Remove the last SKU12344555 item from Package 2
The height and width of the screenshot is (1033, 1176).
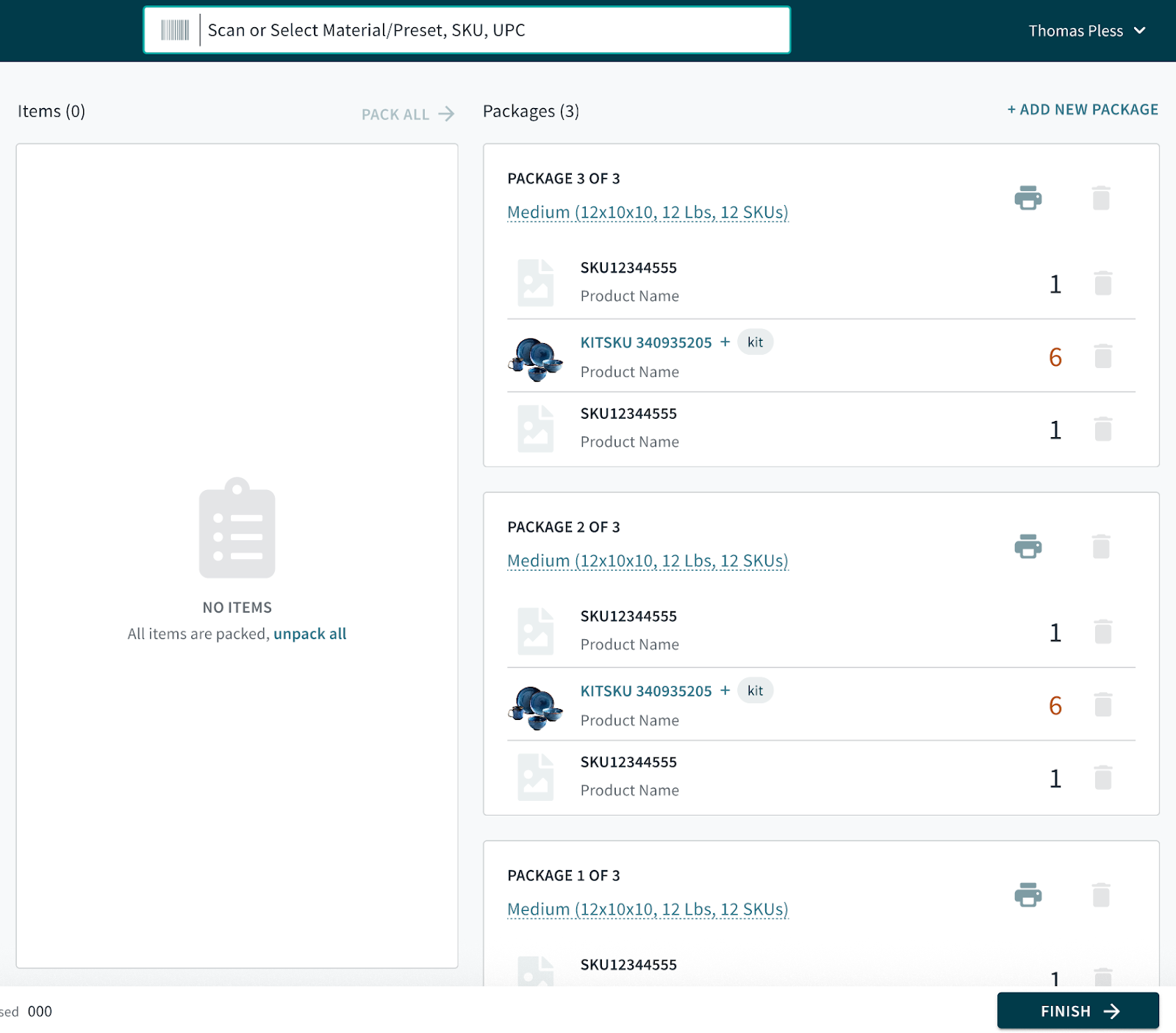pos(1103,777)
